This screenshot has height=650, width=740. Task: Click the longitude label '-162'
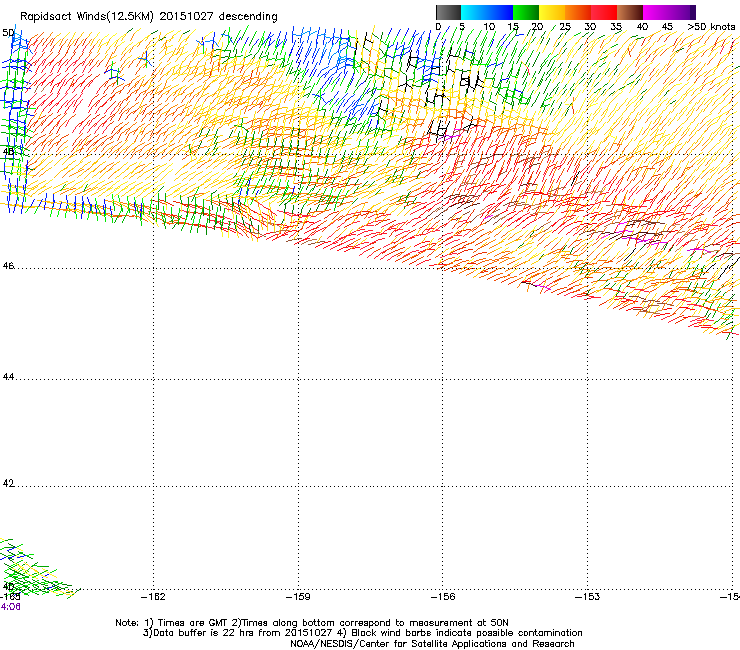click(153, 597)
